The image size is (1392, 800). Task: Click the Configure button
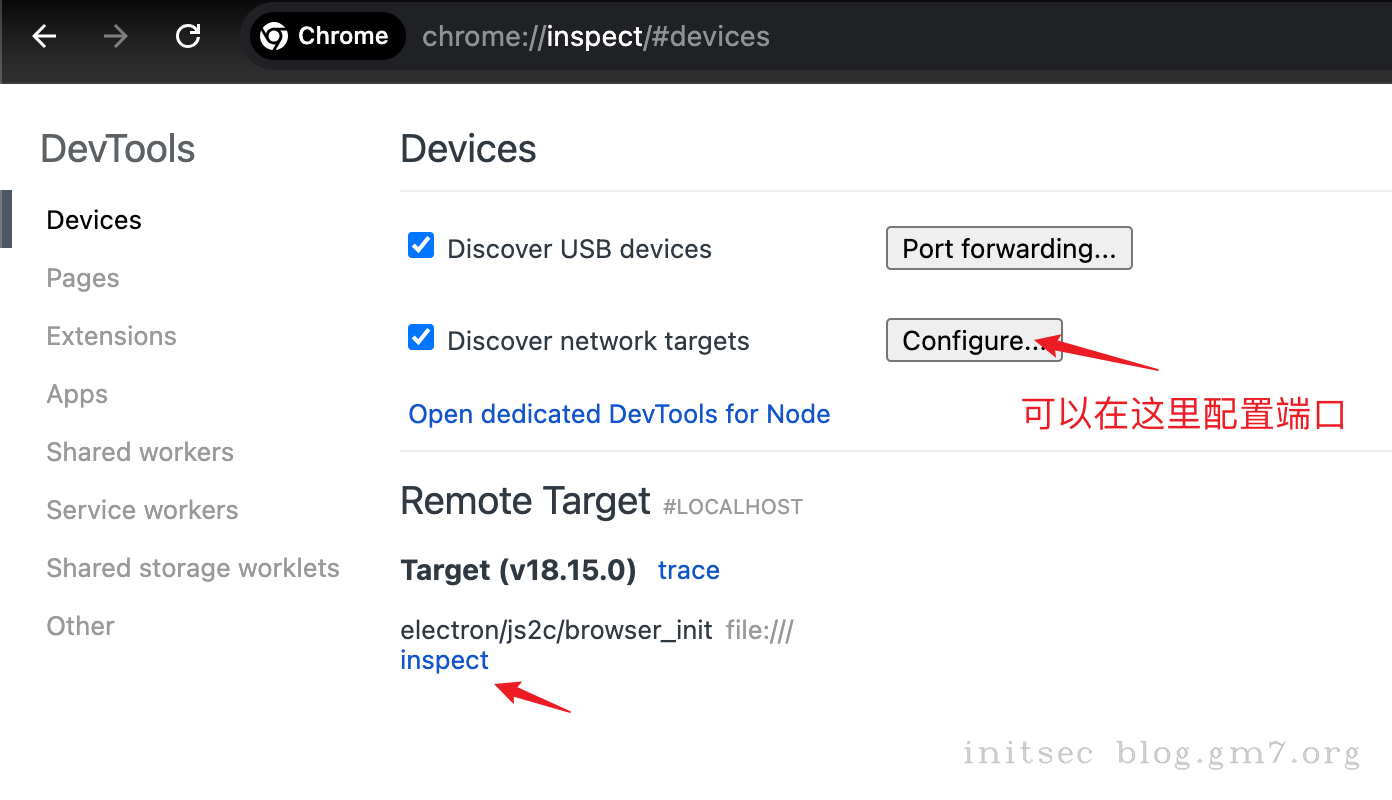973,341
